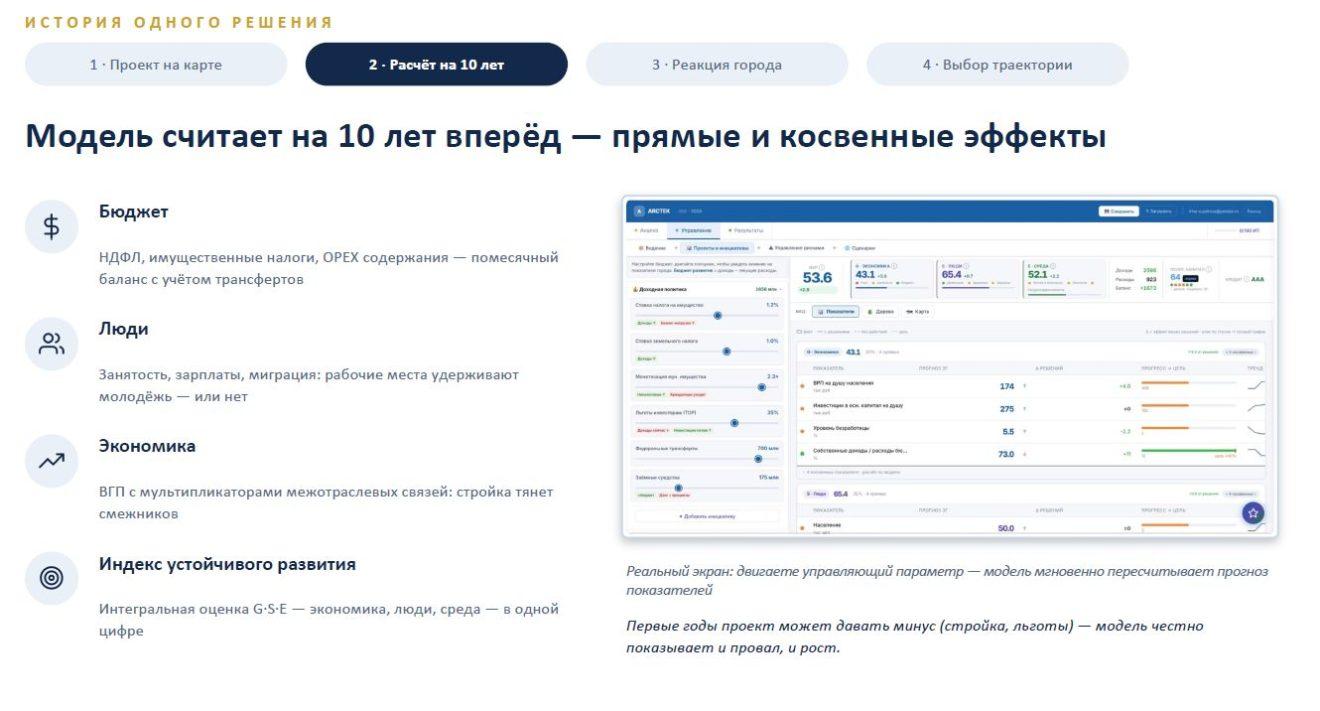Go to step 3 Реакция города
Viewport: 1320px width, 711px height.
click(x=717, y=65)
